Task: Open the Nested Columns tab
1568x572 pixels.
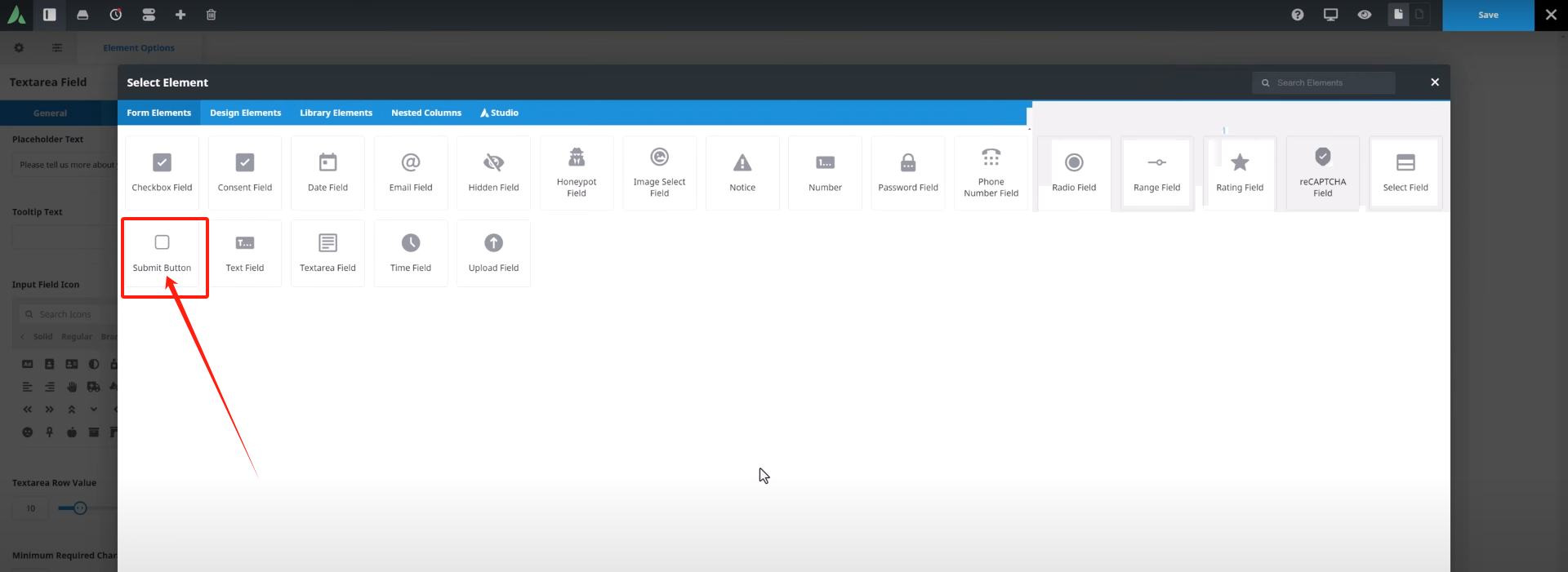Action: [x=426, y=113]
